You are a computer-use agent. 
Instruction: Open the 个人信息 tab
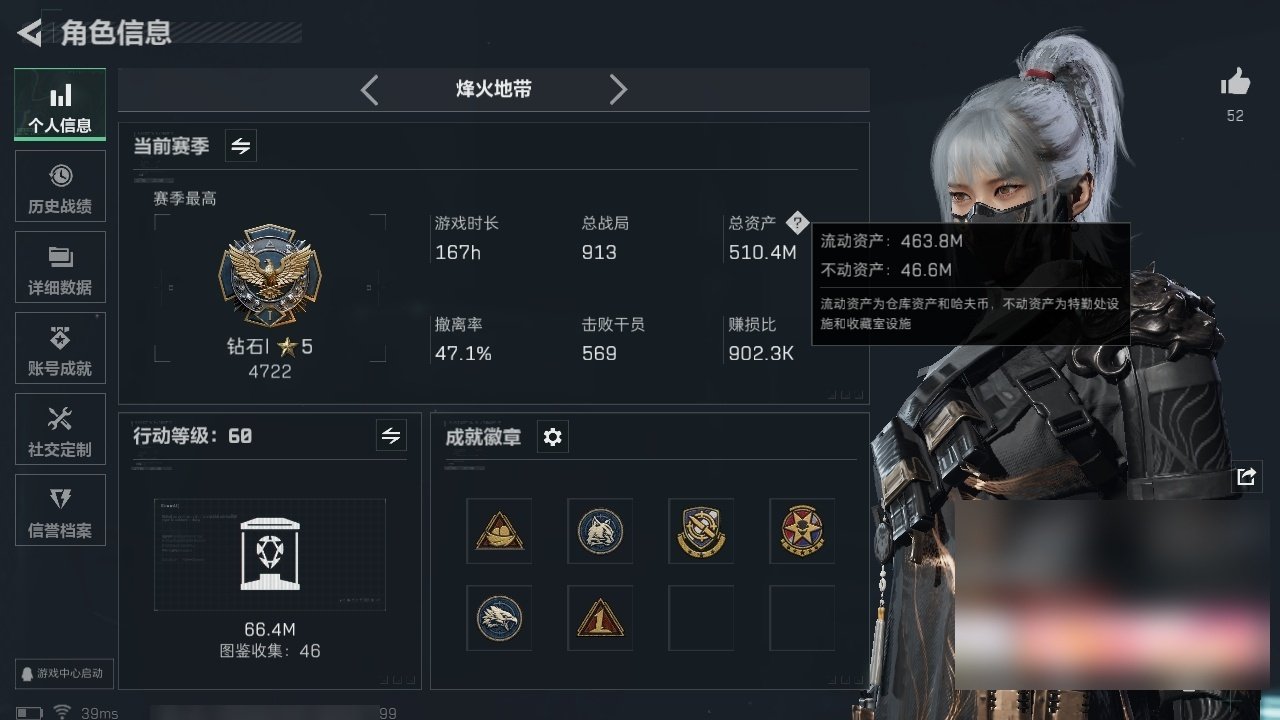(60, 104)
